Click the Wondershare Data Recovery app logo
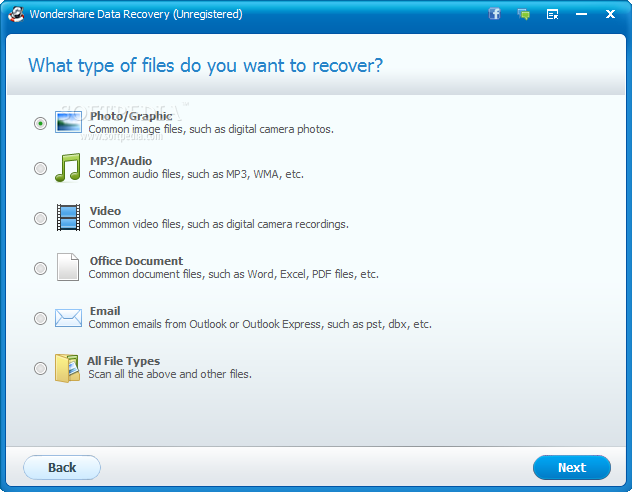The height and width of the screenshot is (492, 632). coord(16,14)
